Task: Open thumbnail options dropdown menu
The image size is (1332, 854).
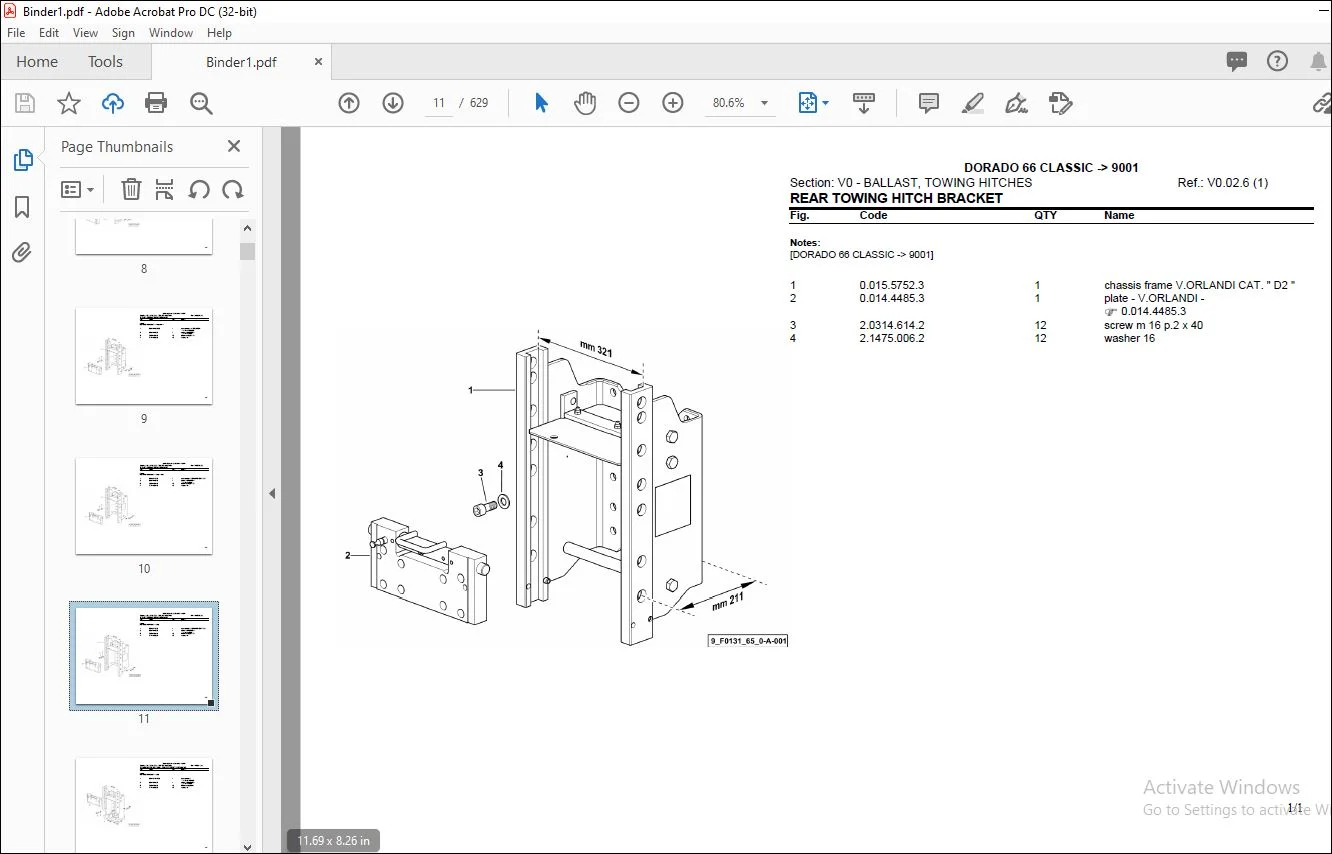Action: 78,189
